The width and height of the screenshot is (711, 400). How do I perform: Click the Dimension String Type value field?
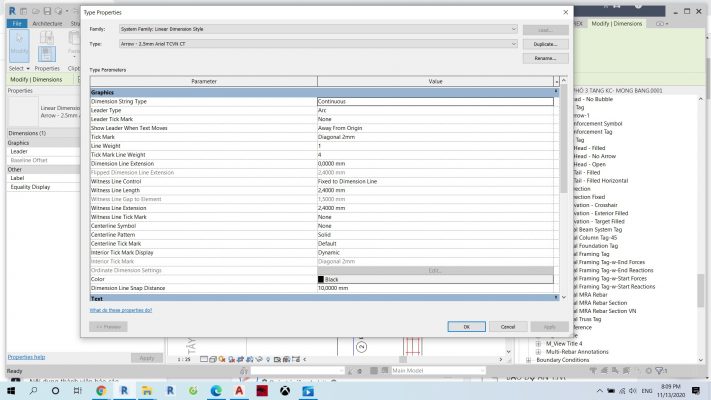click(435, 101)
